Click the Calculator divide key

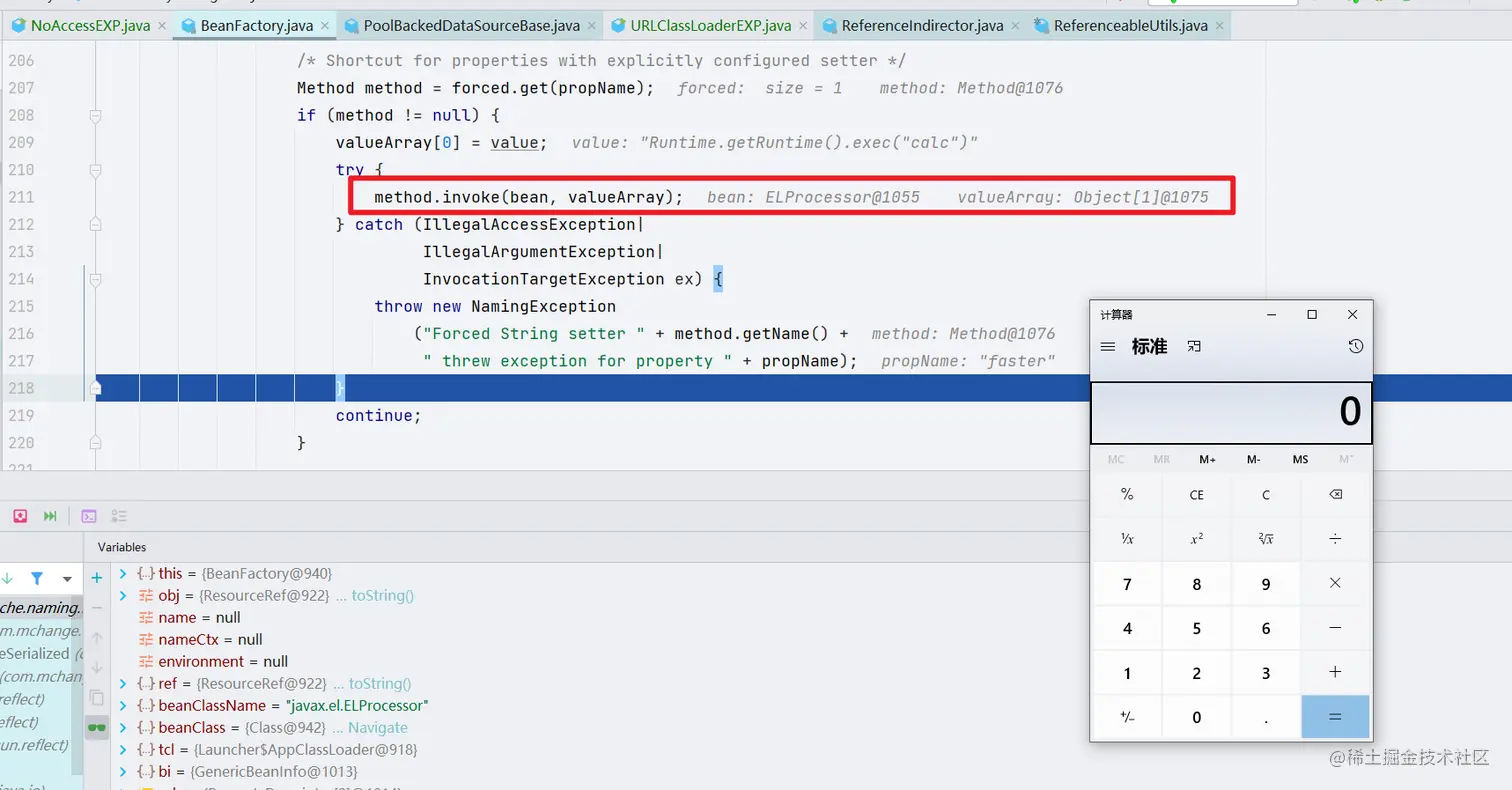pyautogui.click(x=1335, y=539)
